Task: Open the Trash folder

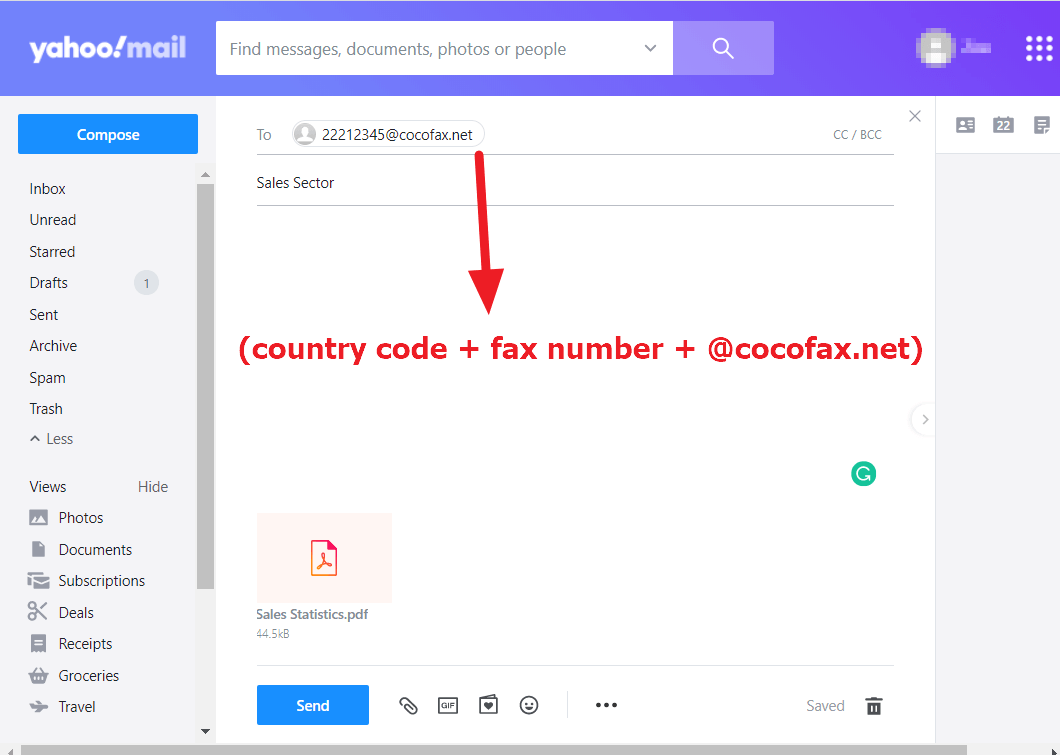Action: pyautogui.click(x=46, y=408)
